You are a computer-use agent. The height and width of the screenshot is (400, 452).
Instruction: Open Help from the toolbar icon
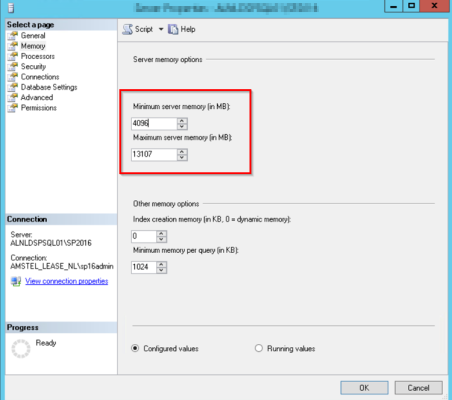tap(173, 29)
